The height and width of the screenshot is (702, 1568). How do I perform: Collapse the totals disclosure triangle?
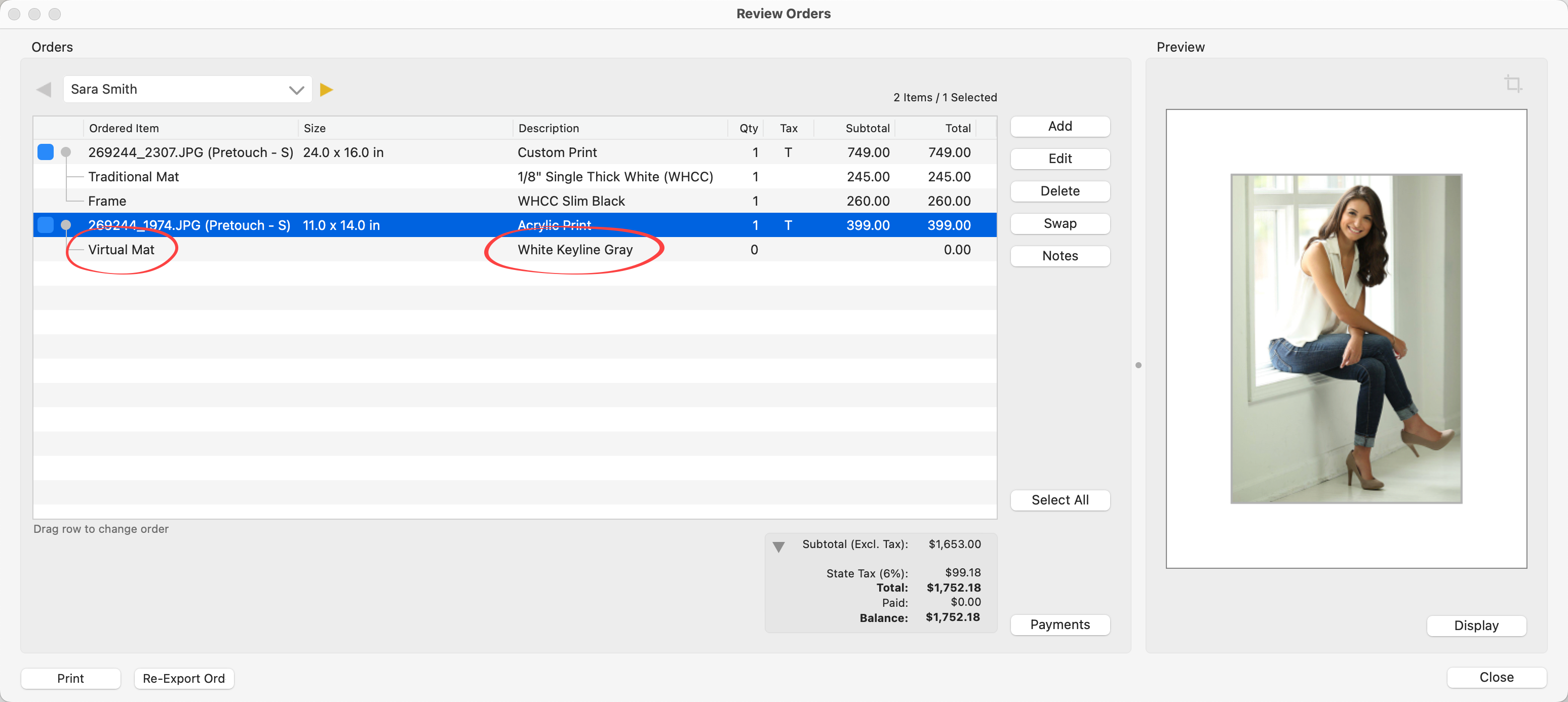click(x=778, y=546)
